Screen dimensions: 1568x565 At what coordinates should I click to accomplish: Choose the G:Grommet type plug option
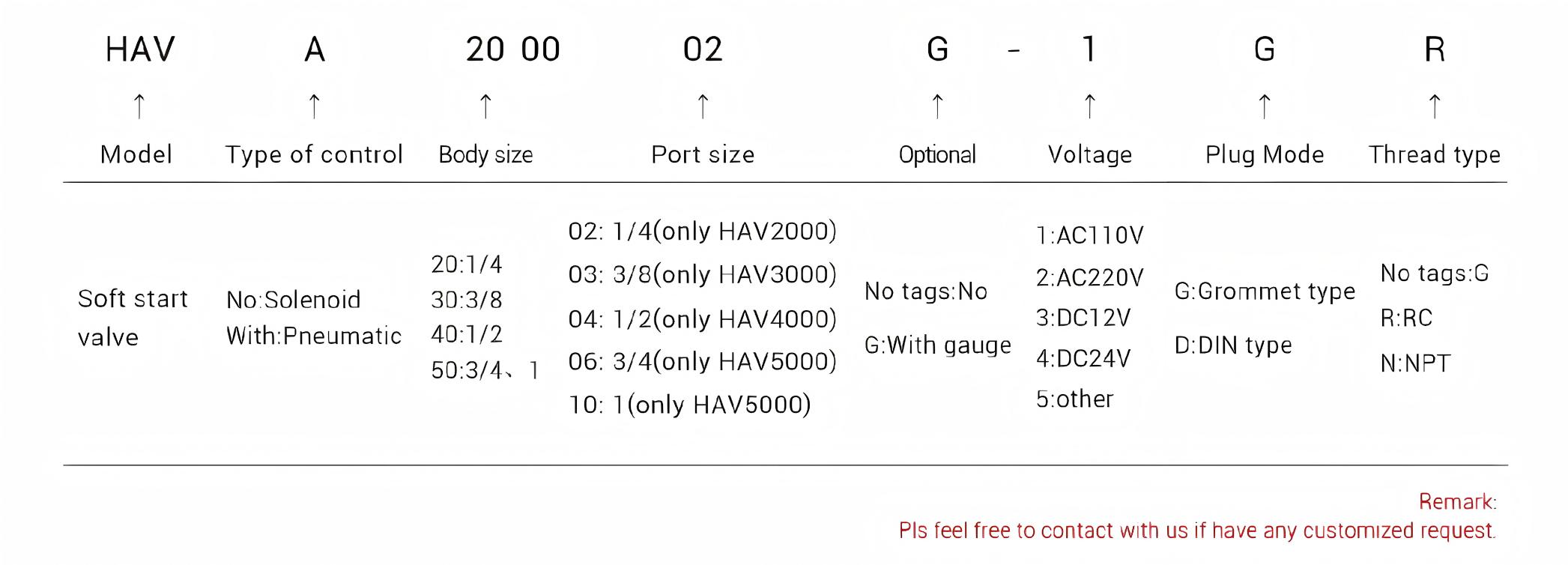1265,291
